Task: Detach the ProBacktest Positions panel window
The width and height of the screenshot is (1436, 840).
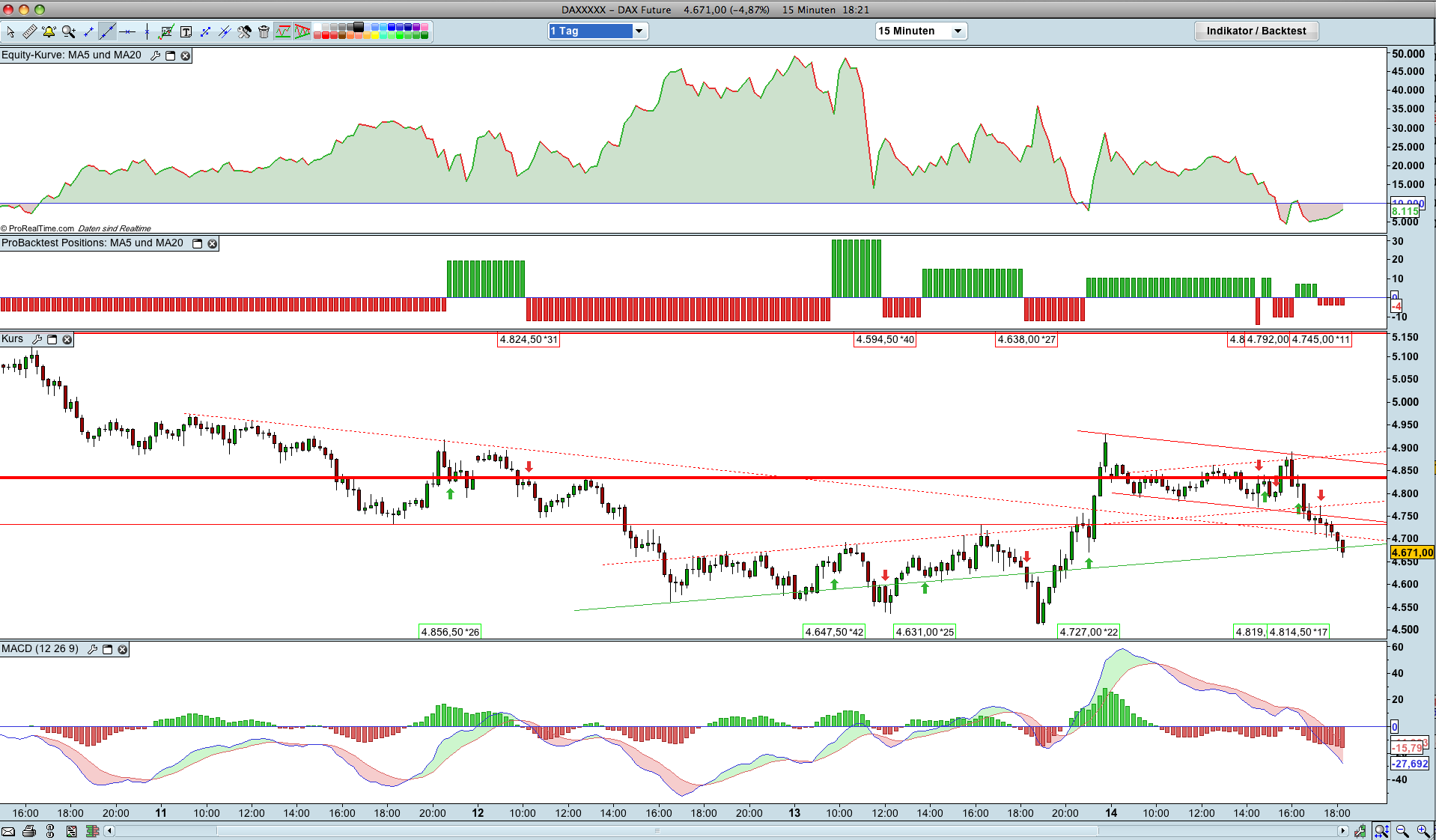Action: coord(198,243)
